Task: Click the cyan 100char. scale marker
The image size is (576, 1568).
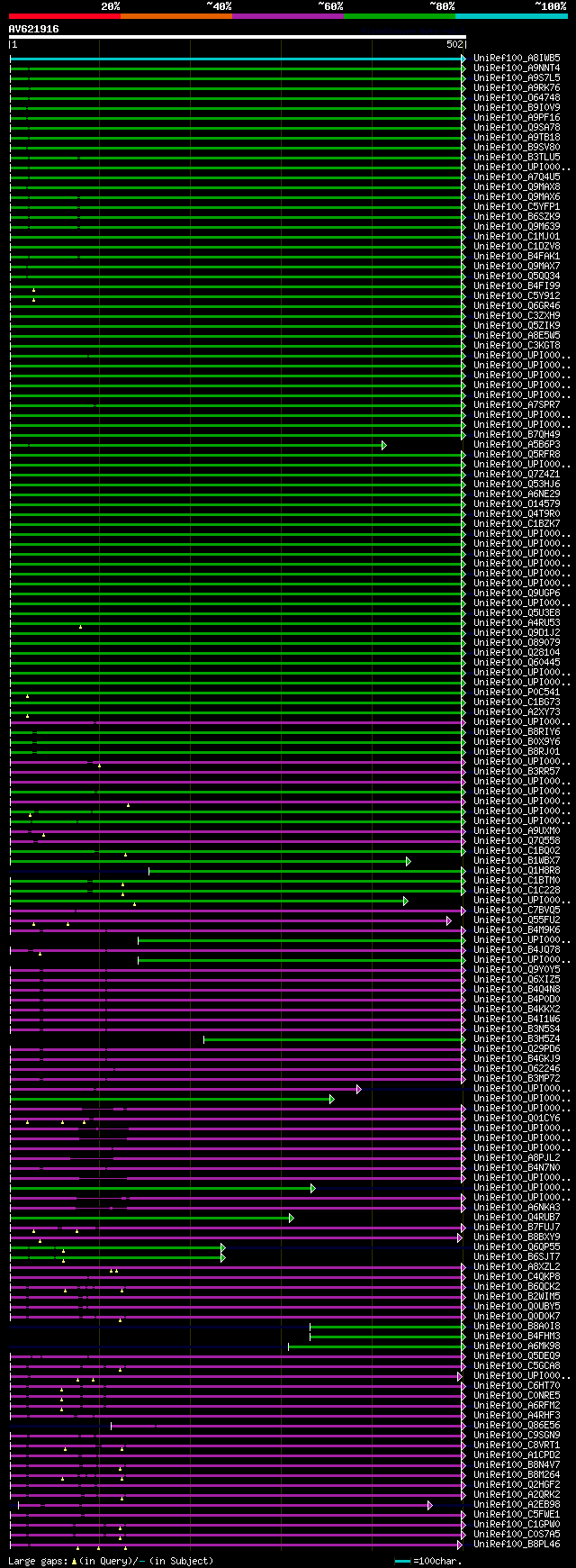Action: (x=402, y=1562)
